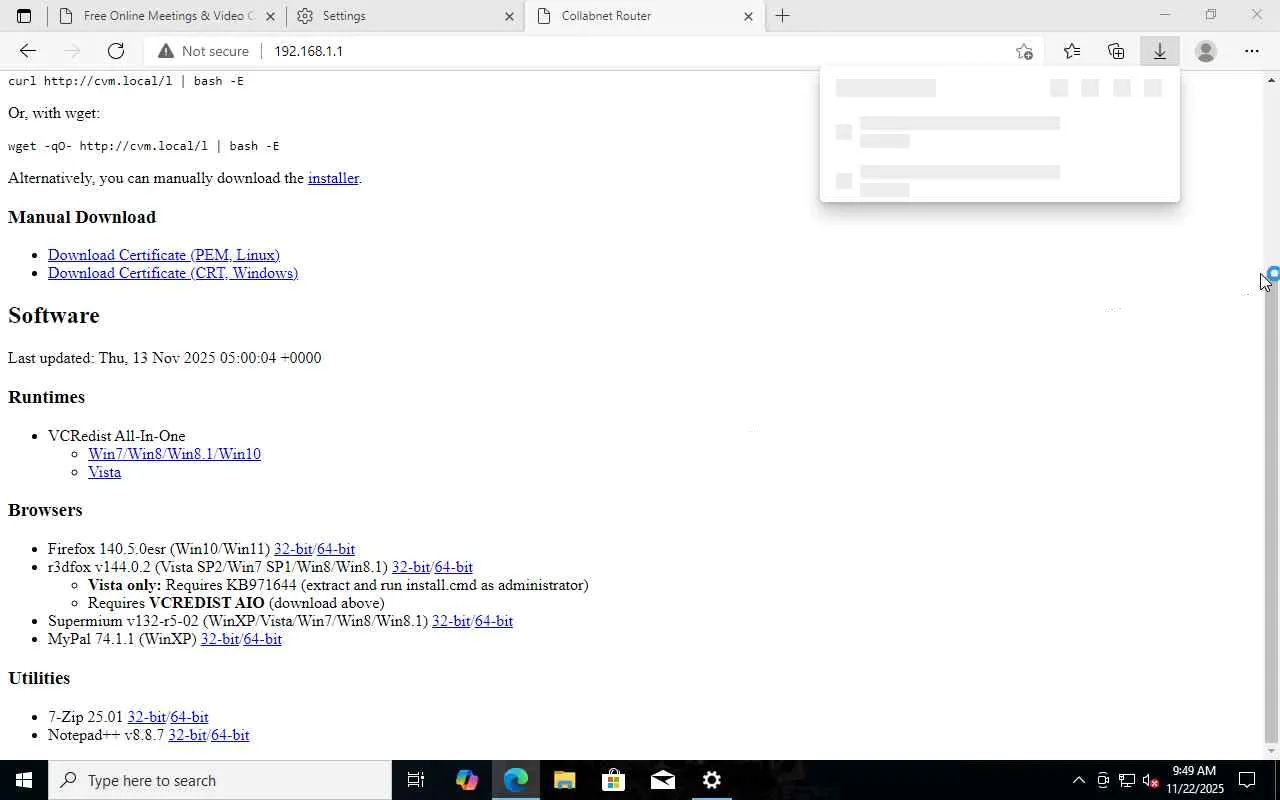Add this page to favorites
This screenshot has width=1280, height=800.
[x=1024, y=51]
